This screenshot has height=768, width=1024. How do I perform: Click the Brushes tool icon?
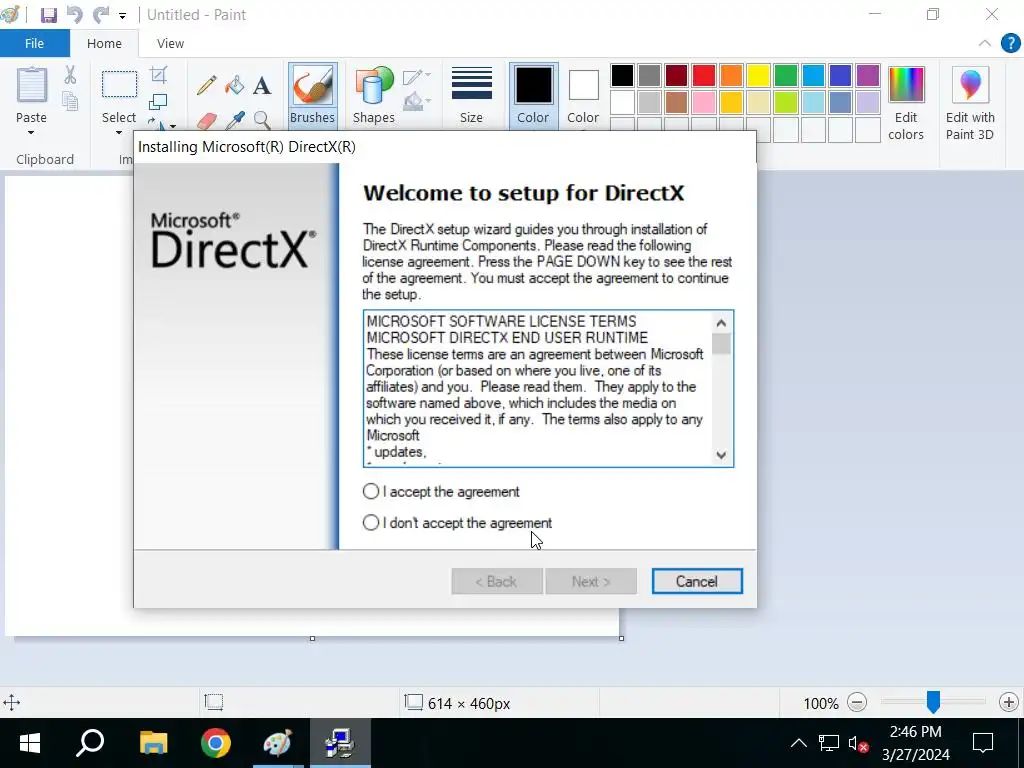click(312, 95)
